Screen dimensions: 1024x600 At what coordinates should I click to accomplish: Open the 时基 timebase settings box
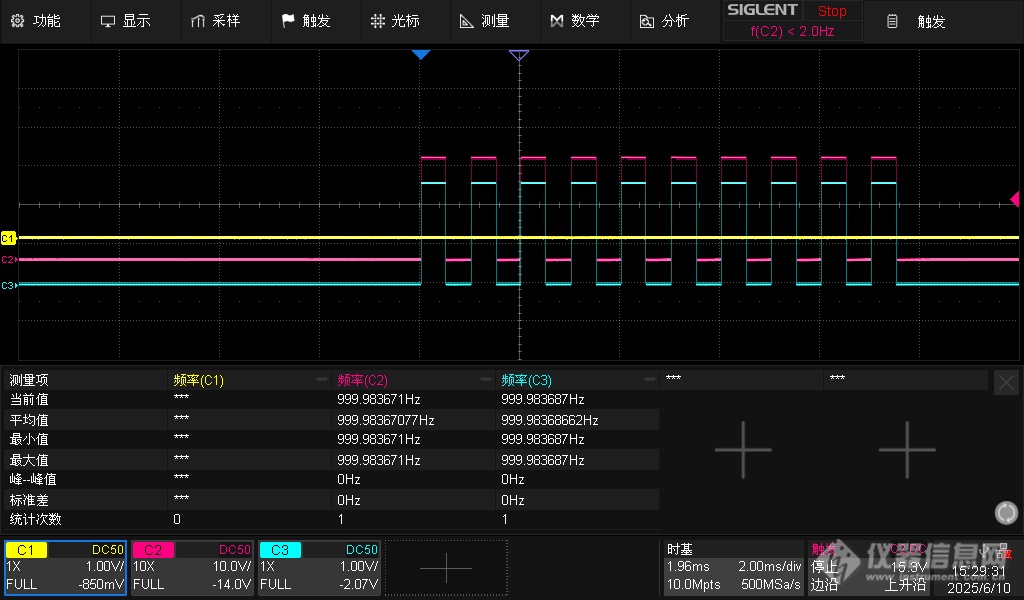[x=733, y=567]
